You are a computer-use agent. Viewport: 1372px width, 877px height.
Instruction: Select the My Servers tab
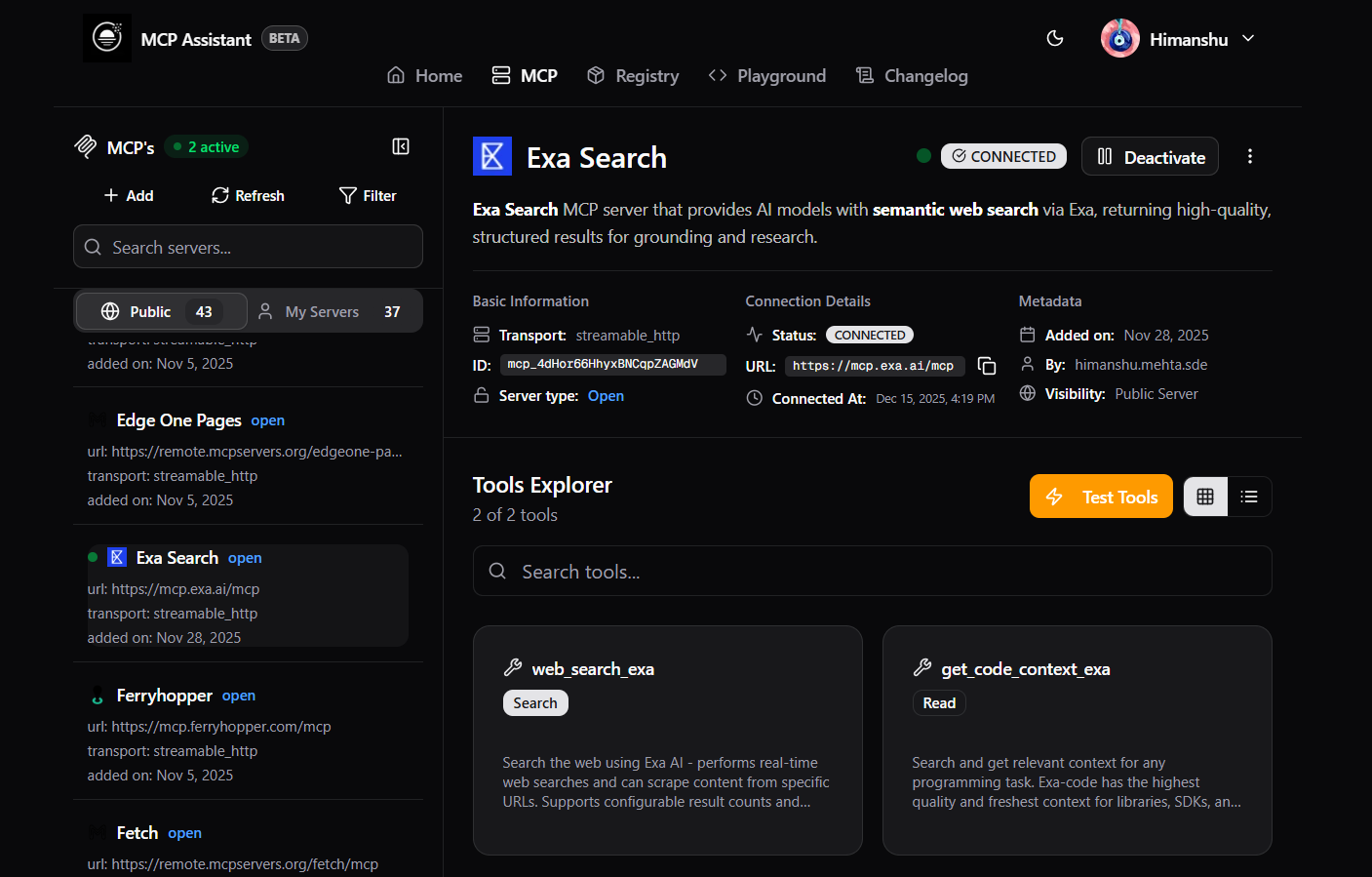(334, 311)
